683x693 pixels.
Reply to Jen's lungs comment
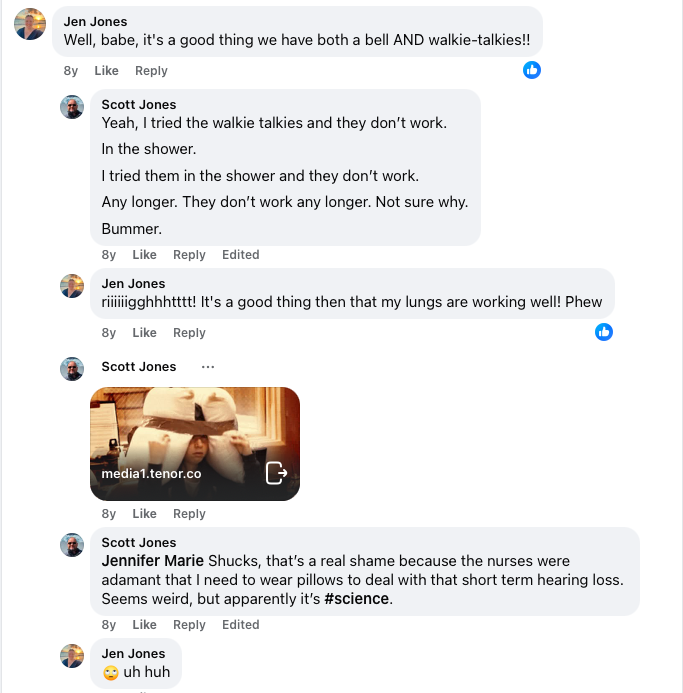[x=189, y=333]
